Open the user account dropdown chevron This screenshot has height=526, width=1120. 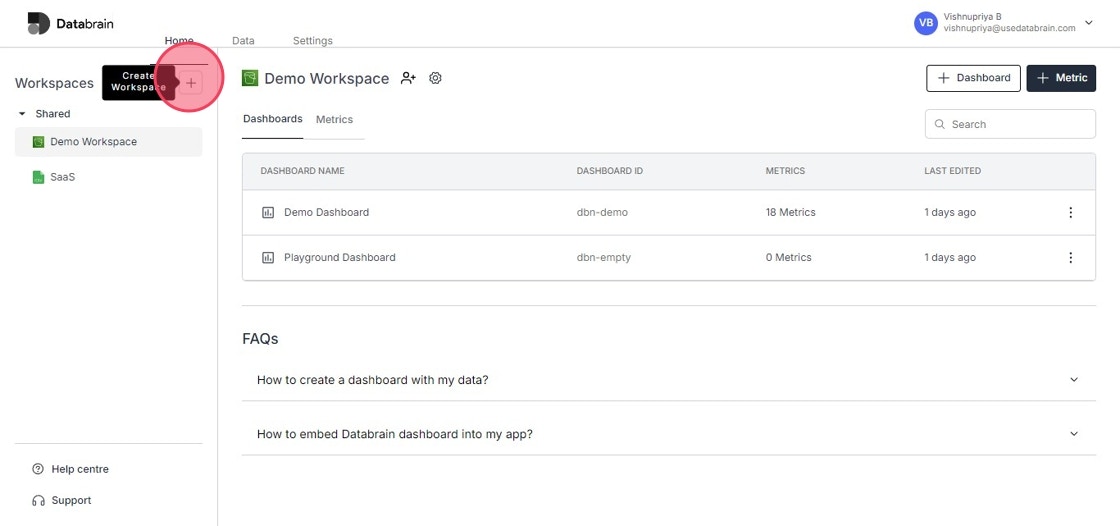1089,23
